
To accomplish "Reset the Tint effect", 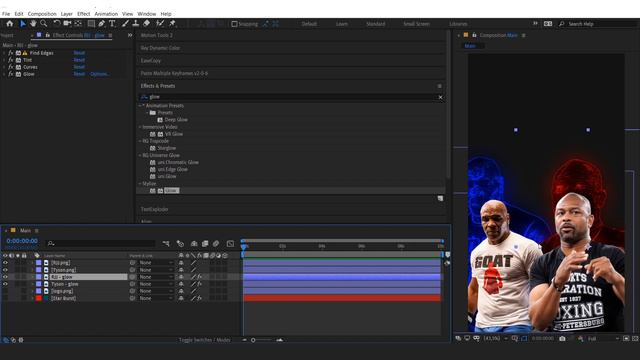I will tap(79, 60).
